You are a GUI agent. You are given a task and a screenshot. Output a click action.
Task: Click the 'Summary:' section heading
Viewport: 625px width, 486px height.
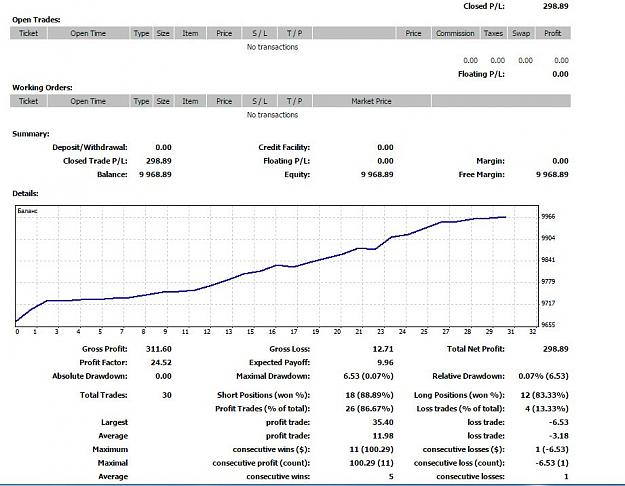coord(31,134)
